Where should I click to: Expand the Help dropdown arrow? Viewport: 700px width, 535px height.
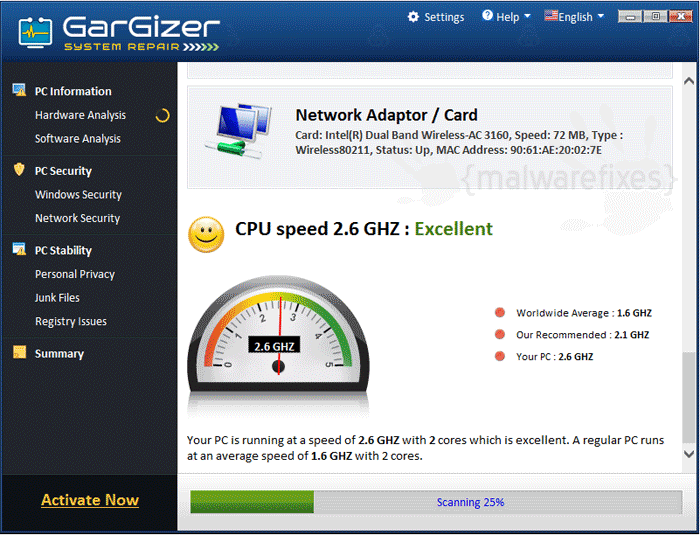[x=527, y=16]
